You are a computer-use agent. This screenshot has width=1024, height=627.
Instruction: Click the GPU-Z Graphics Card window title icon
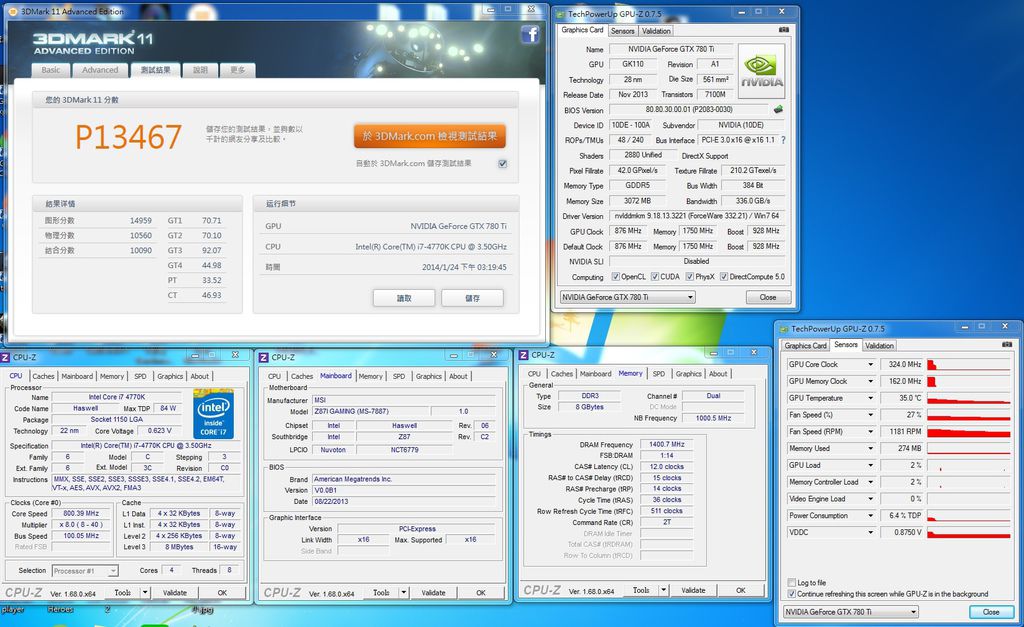click(560, 14)
